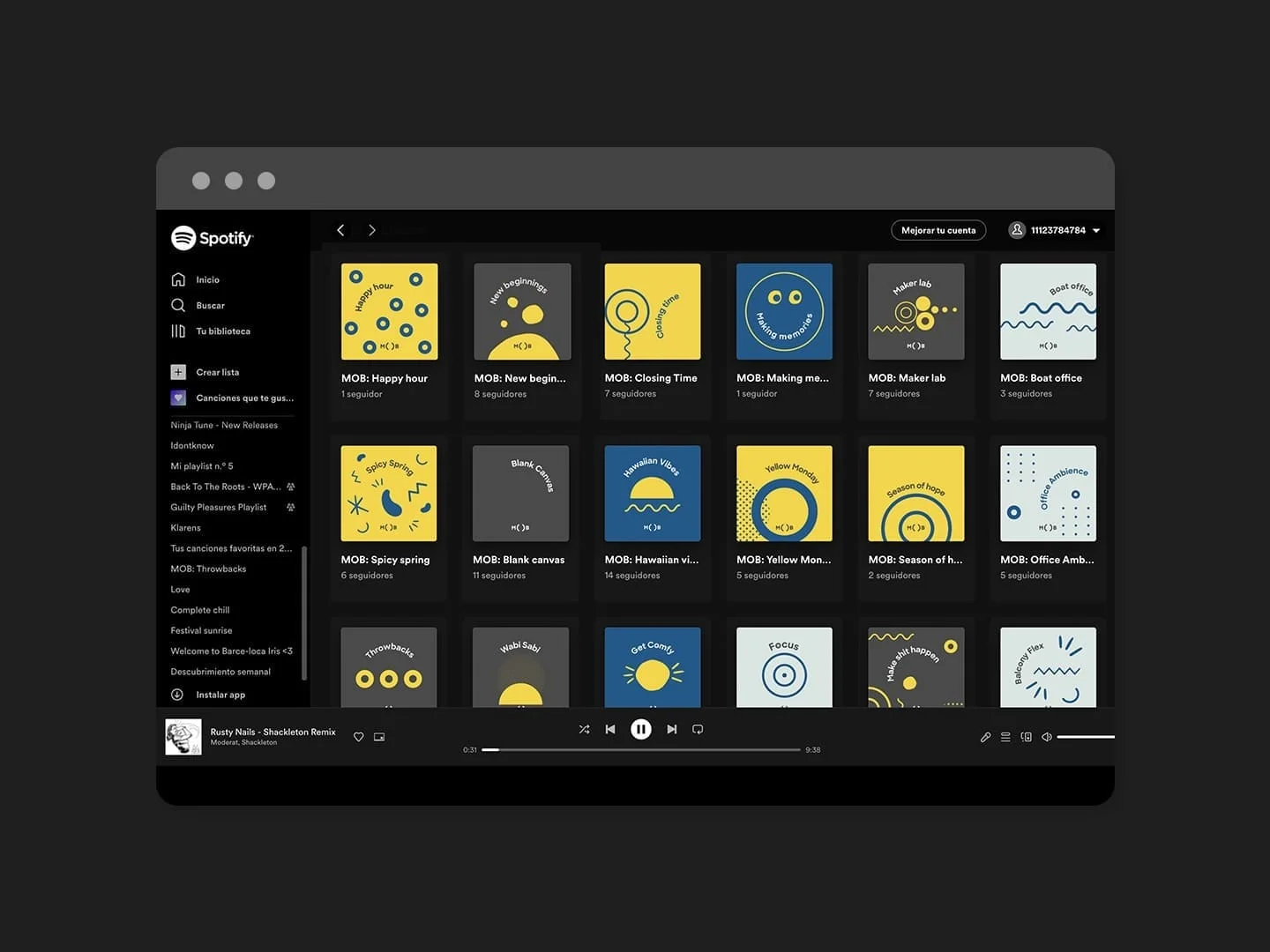Click the Inicio home icon

(178, 279)
